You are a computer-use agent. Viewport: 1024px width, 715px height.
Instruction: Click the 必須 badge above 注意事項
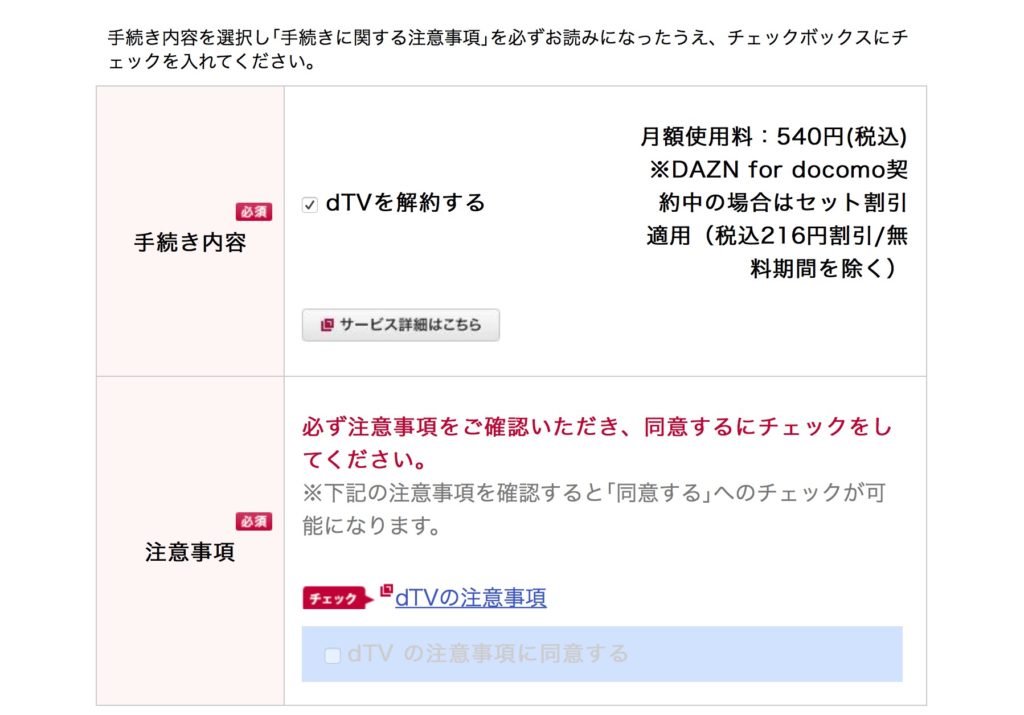254,521
